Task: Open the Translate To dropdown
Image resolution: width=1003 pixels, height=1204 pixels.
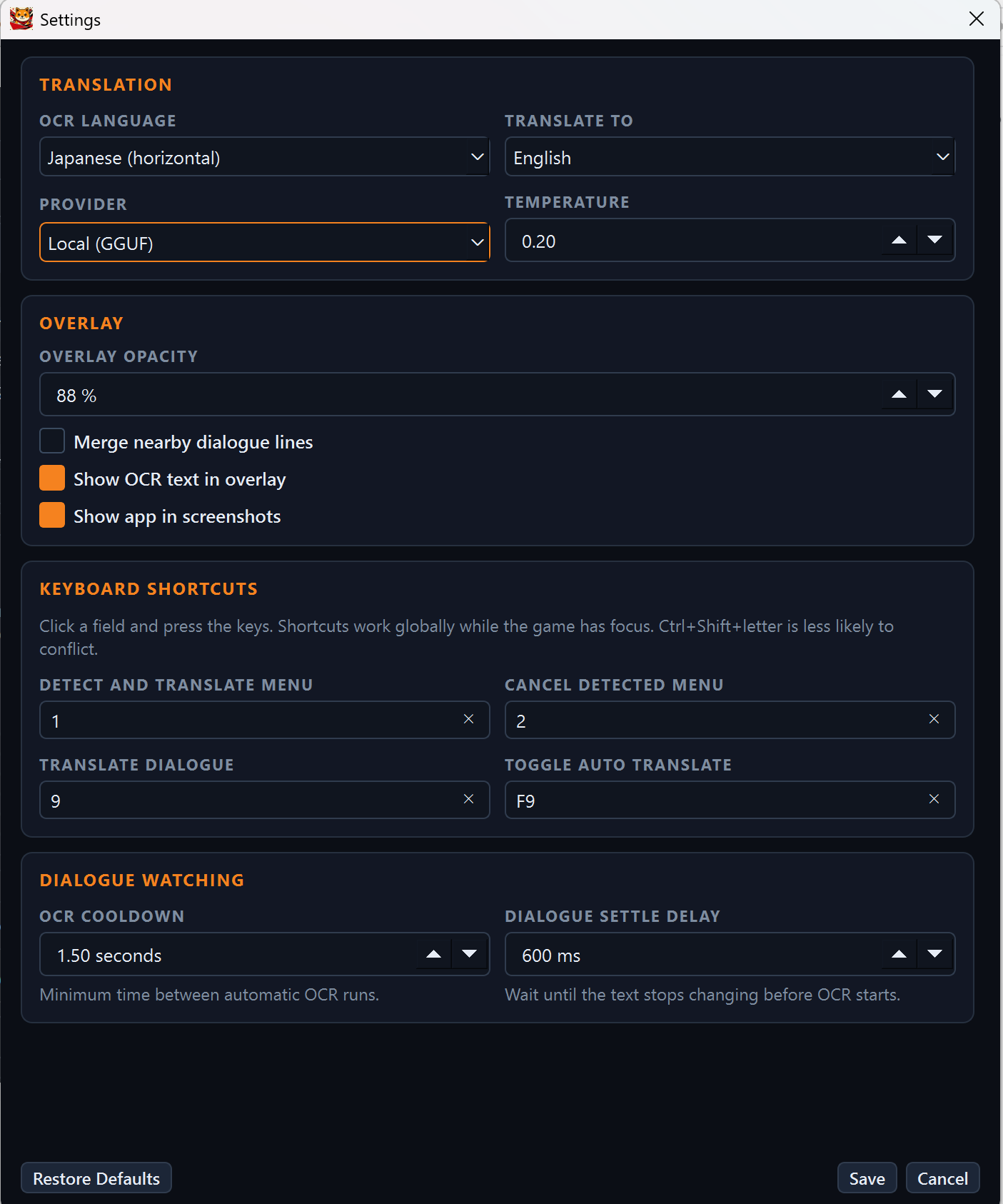Action: pyautogui.click(x=730, y=157)
